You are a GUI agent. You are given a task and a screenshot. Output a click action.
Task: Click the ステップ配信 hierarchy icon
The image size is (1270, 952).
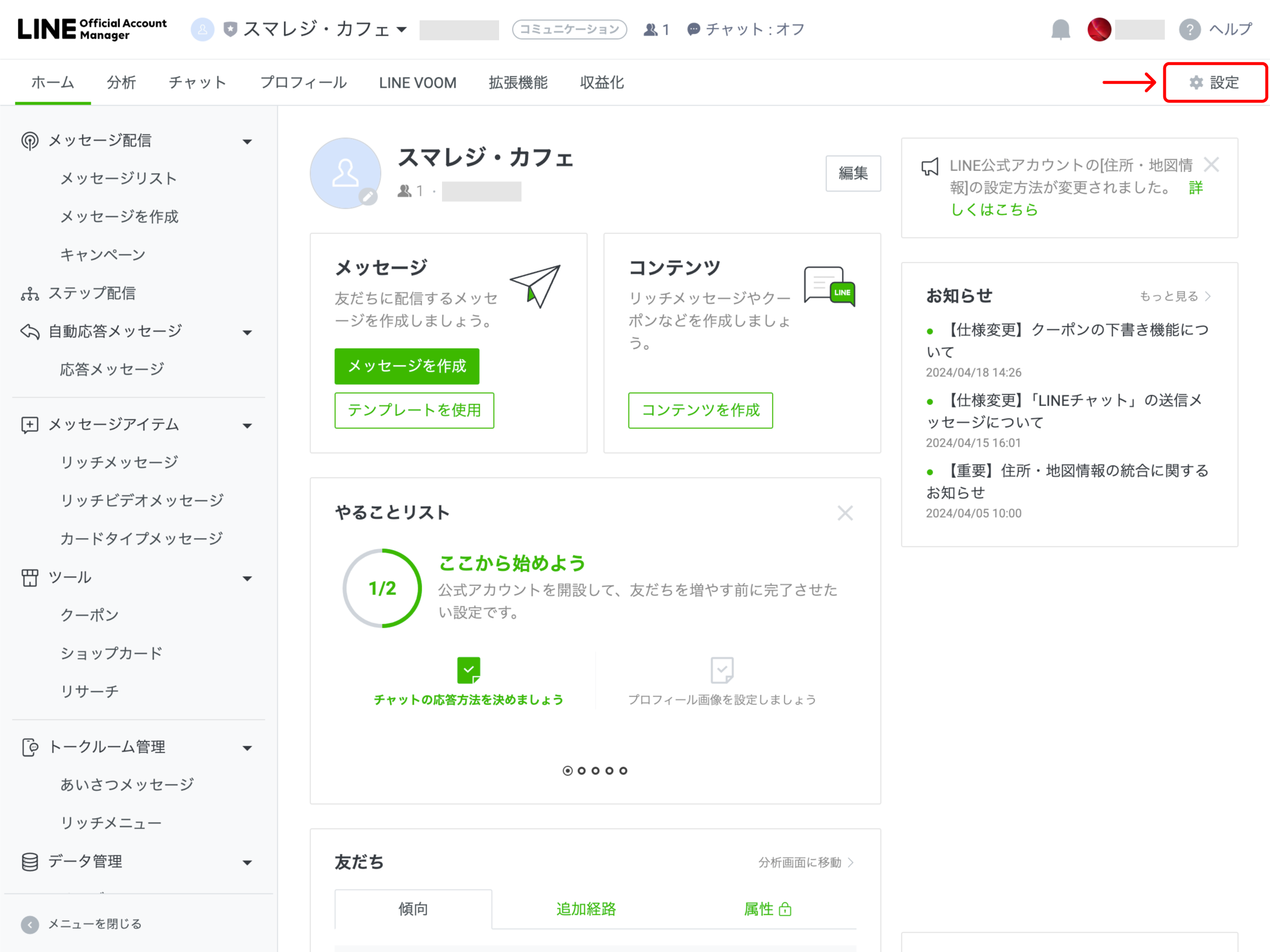pos(30,293)
